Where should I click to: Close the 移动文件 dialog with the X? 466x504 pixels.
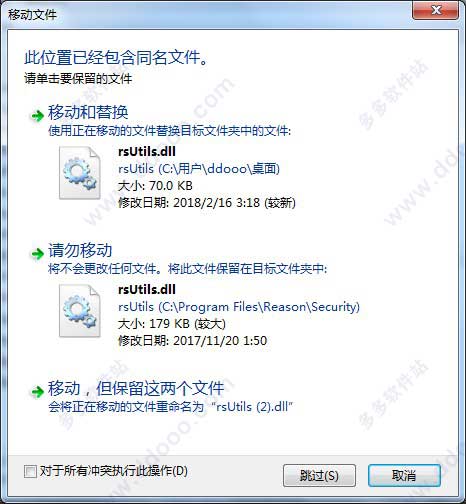click(x=435, y=10)
